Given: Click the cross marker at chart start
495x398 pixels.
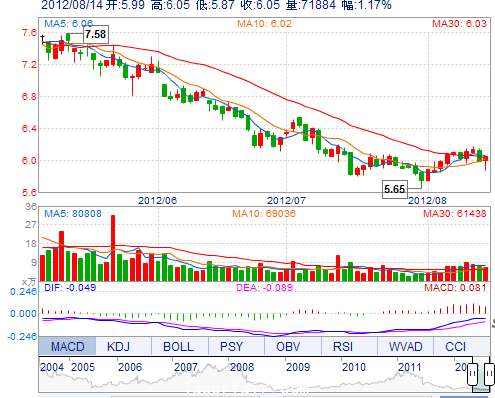Looking at the screenshot, I should point(43,37).
